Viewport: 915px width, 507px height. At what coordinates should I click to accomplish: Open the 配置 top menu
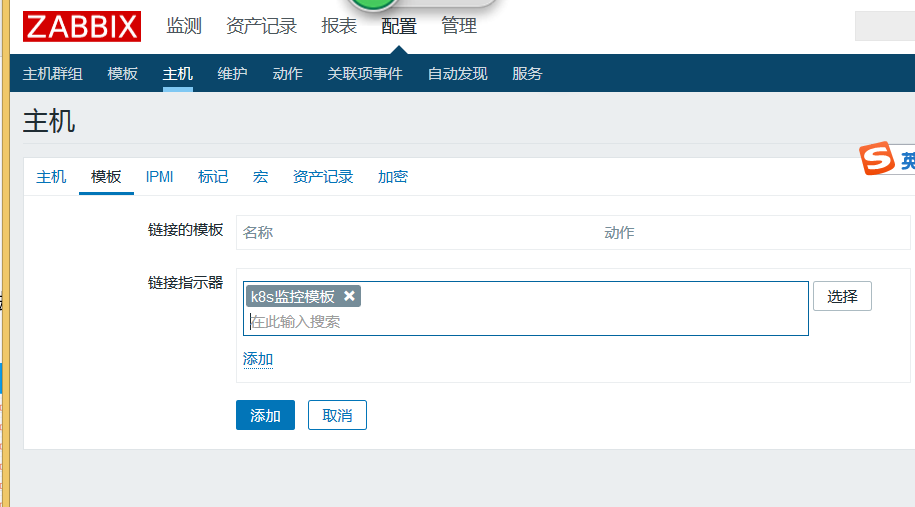tap(399, 26)
